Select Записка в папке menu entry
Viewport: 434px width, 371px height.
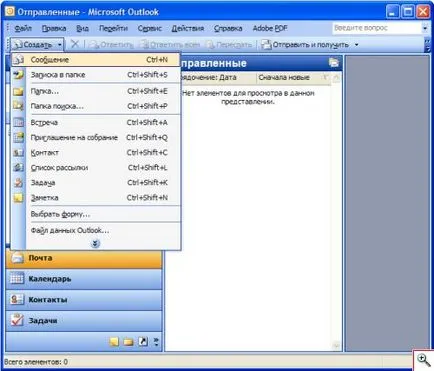tap(96, 75)
